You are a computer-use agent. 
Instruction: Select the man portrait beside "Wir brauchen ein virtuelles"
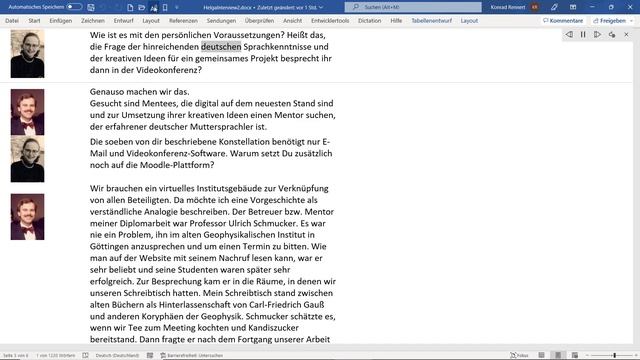point(27,217)
